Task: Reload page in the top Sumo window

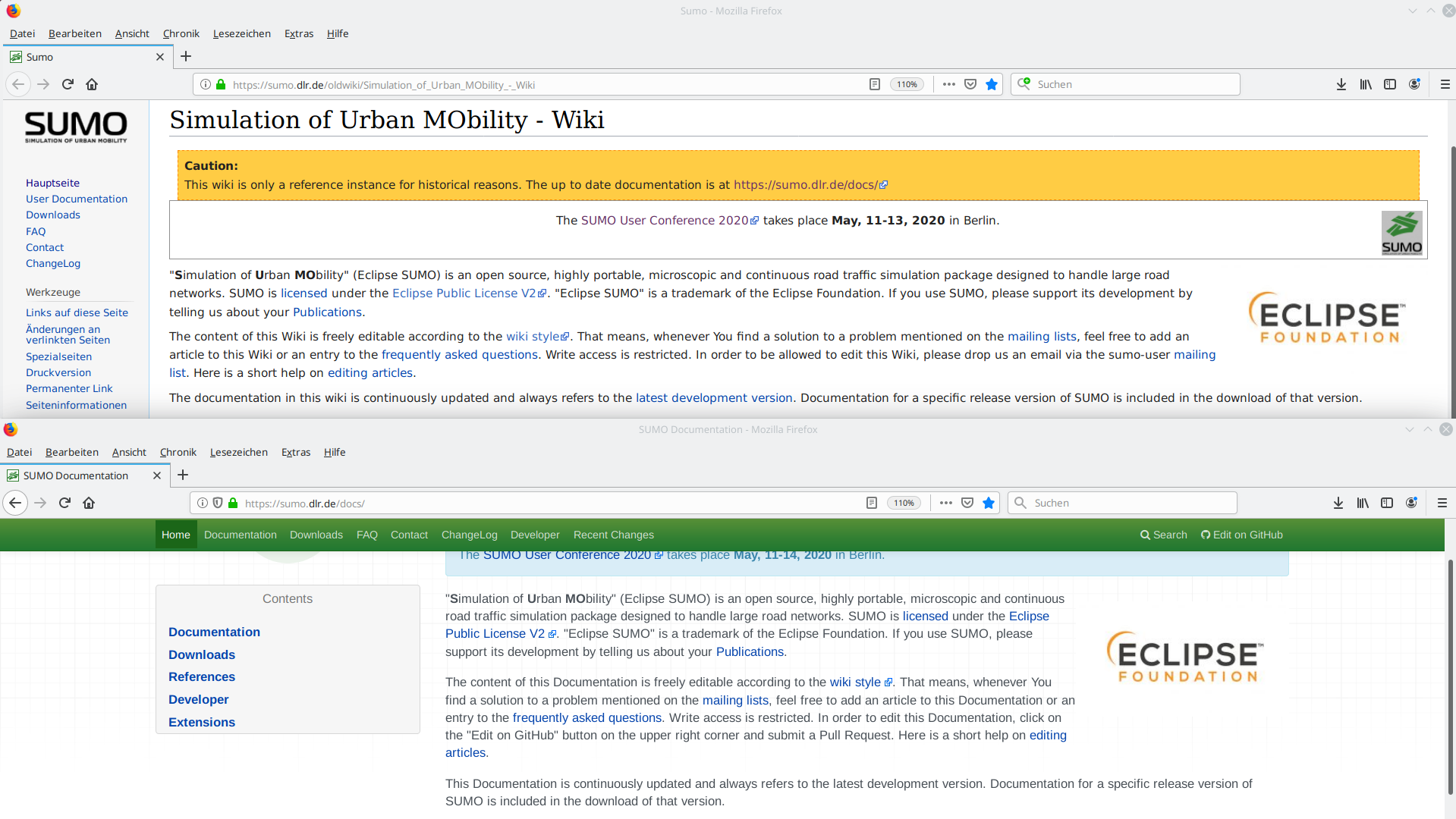Action: point(68,84)
